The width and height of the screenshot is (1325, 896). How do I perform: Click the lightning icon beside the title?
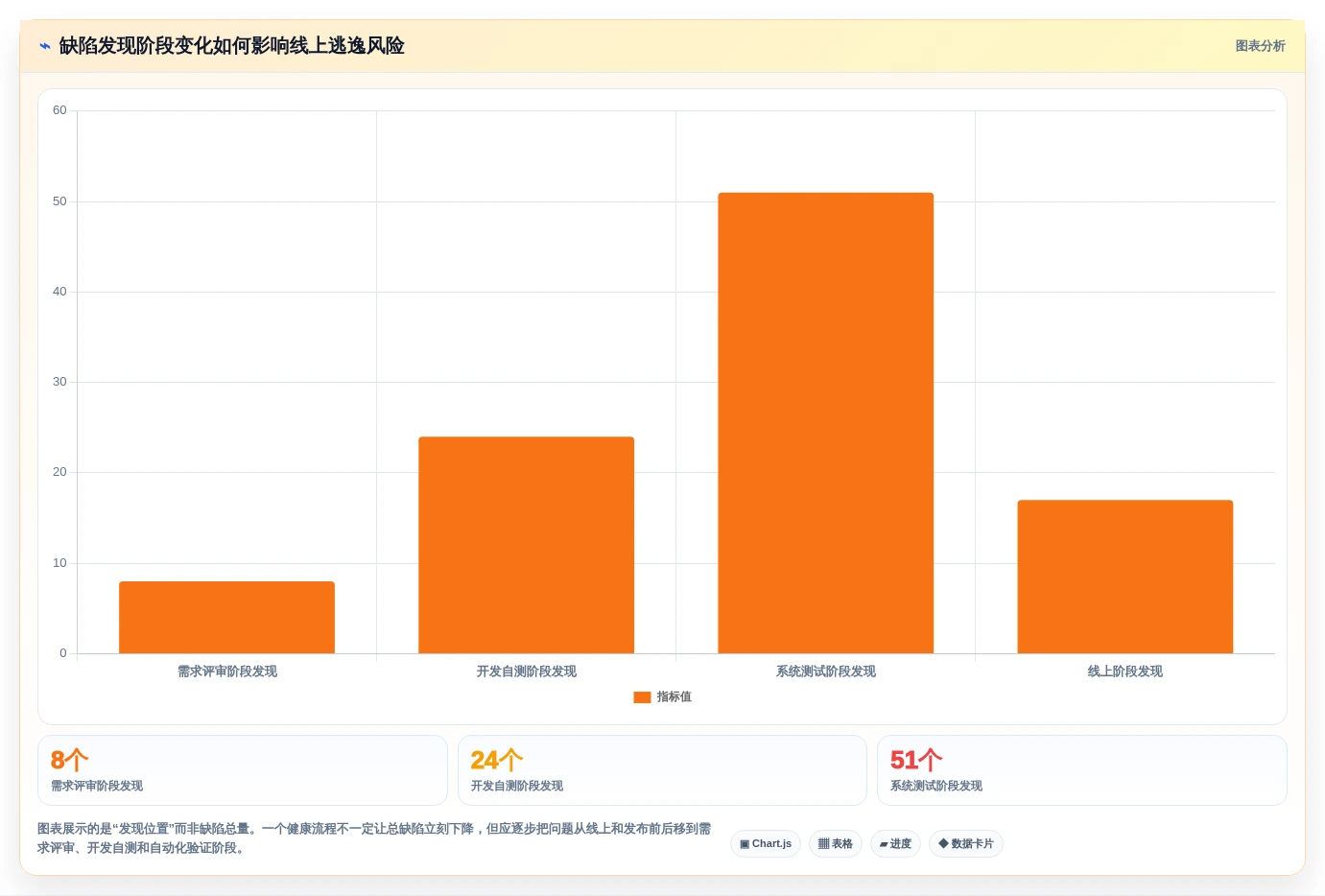point(44,46)
